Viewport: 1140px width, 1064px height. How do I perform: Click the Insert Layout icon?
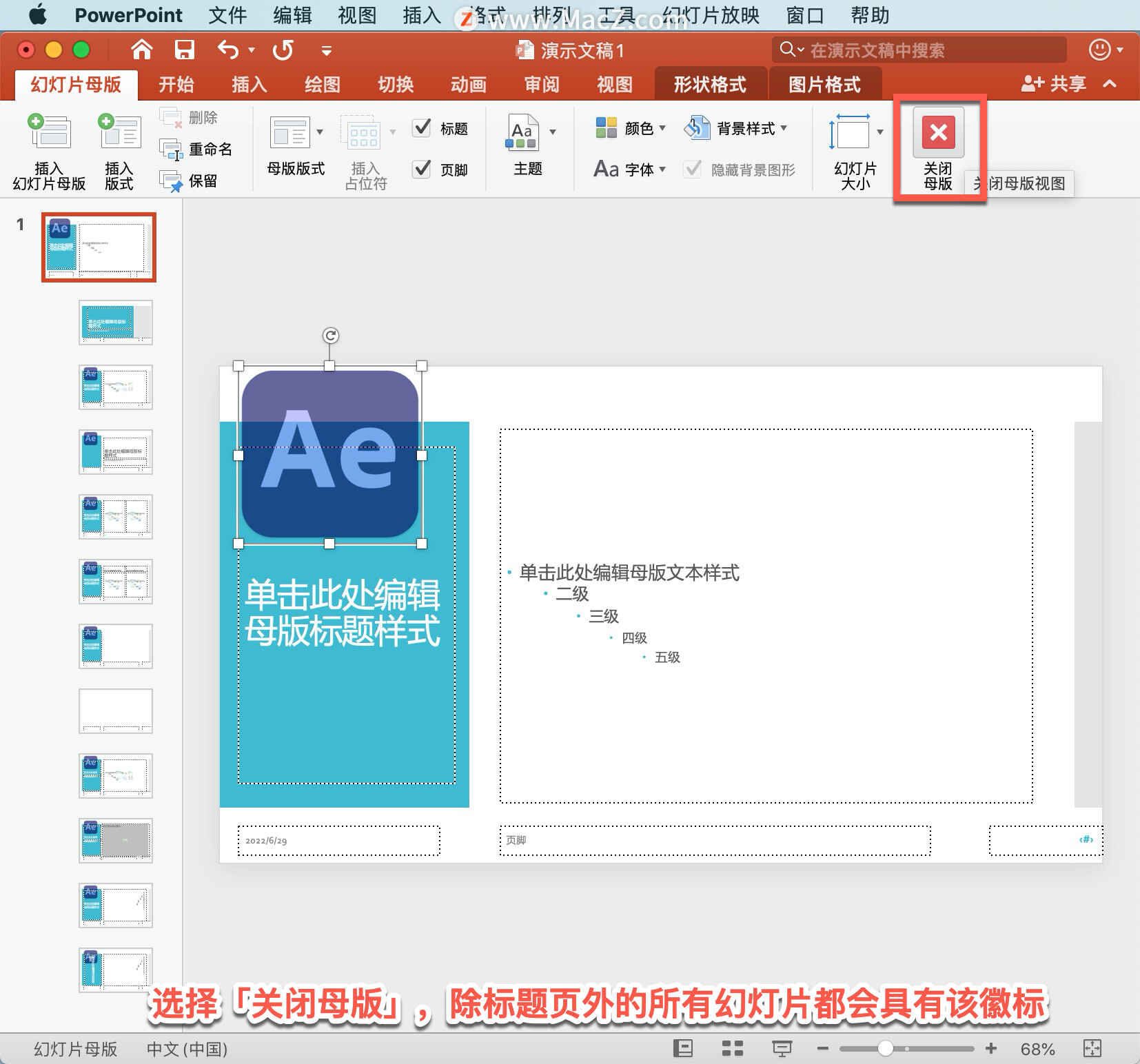(x=119, y=132)
